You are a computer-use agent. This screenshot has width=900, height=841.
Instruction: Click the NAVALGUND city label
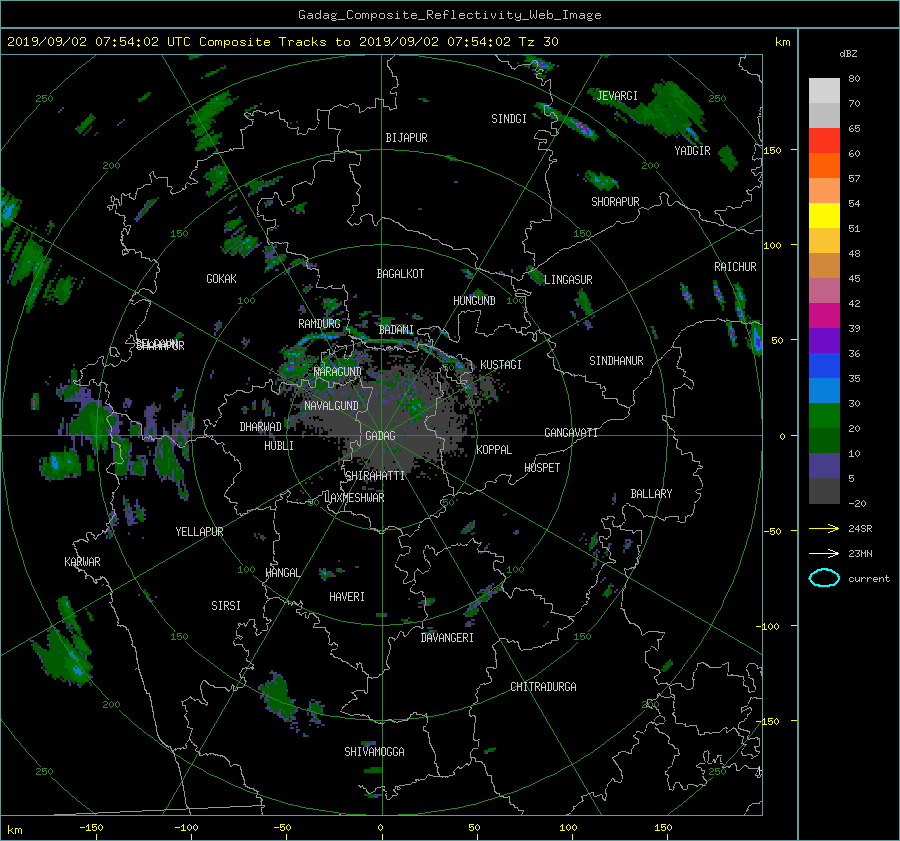[331, 406]
